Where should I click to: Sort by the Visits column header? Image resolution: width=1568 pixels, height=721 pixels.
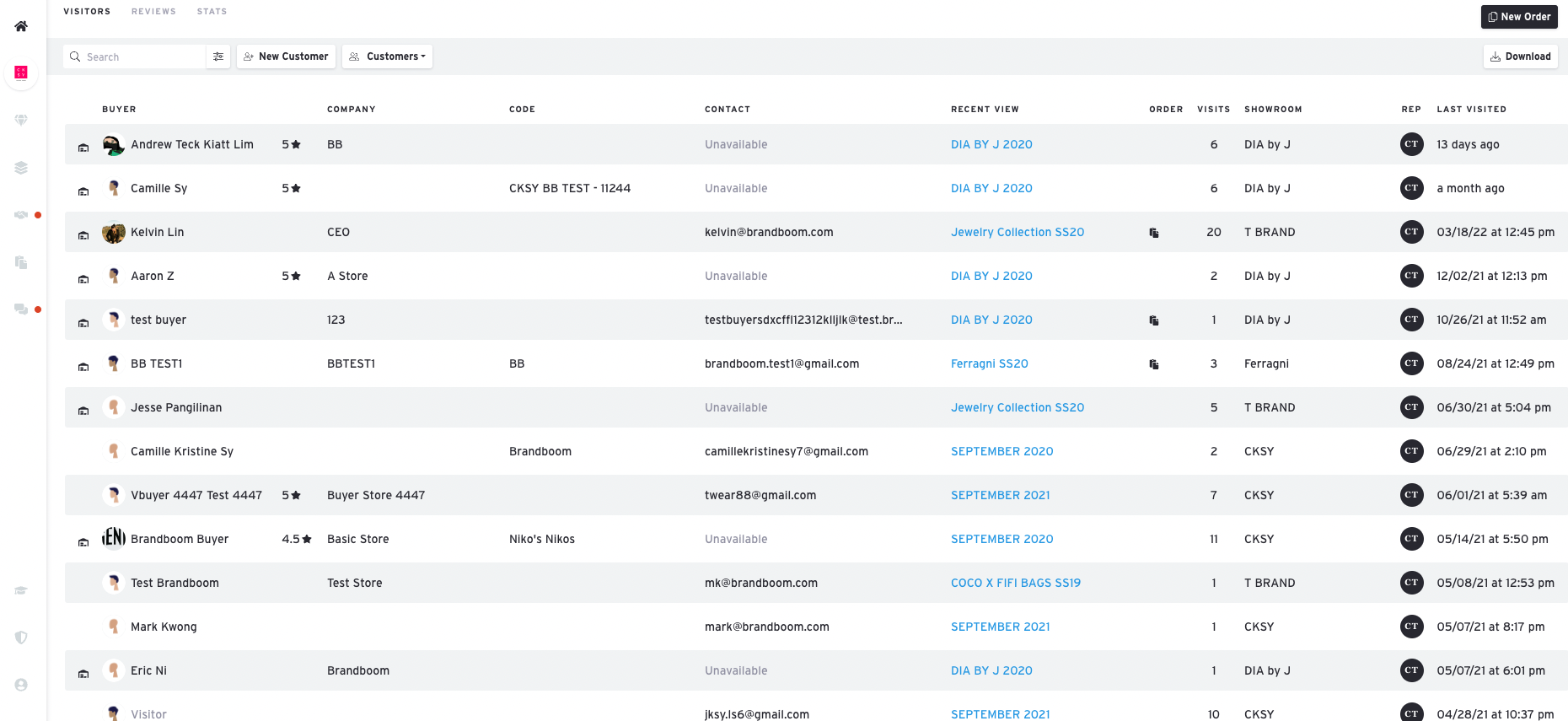[x=1213, y=110]
